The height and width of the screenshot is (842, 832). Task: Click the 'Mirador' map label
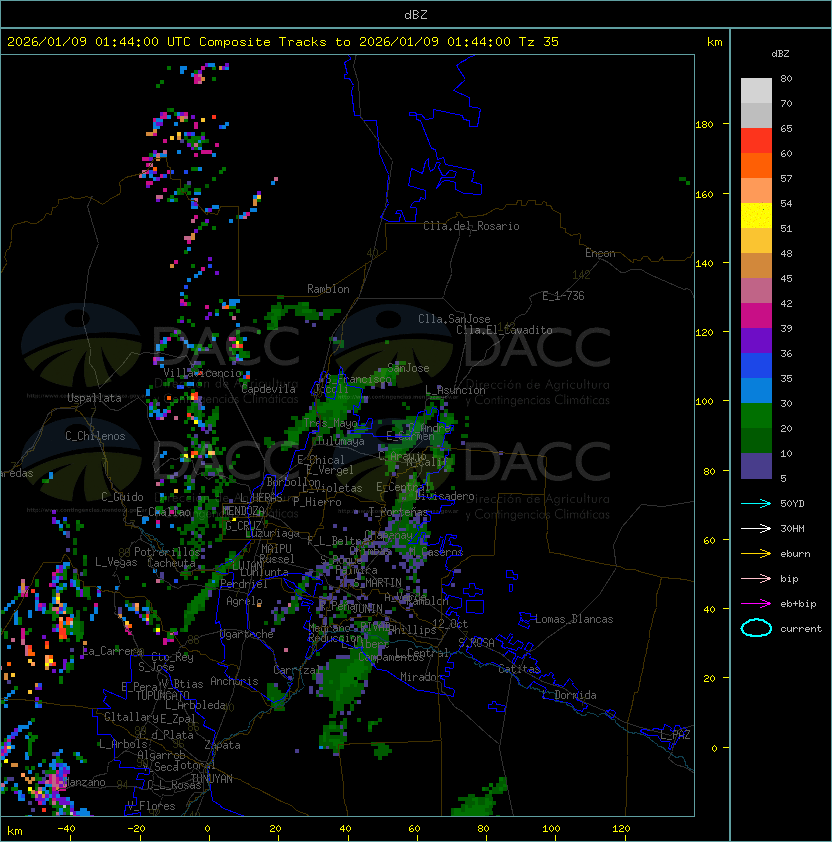point(422,677)
